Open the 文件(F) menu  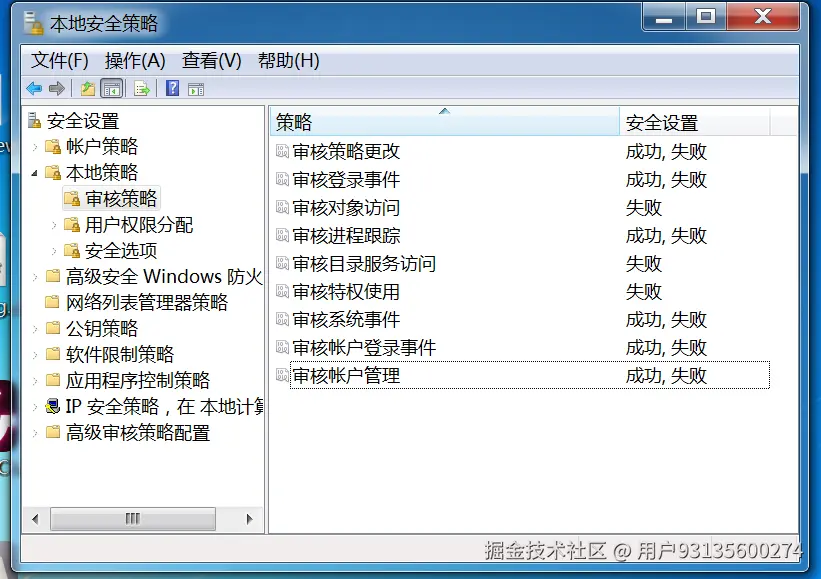tap(55, 60)
